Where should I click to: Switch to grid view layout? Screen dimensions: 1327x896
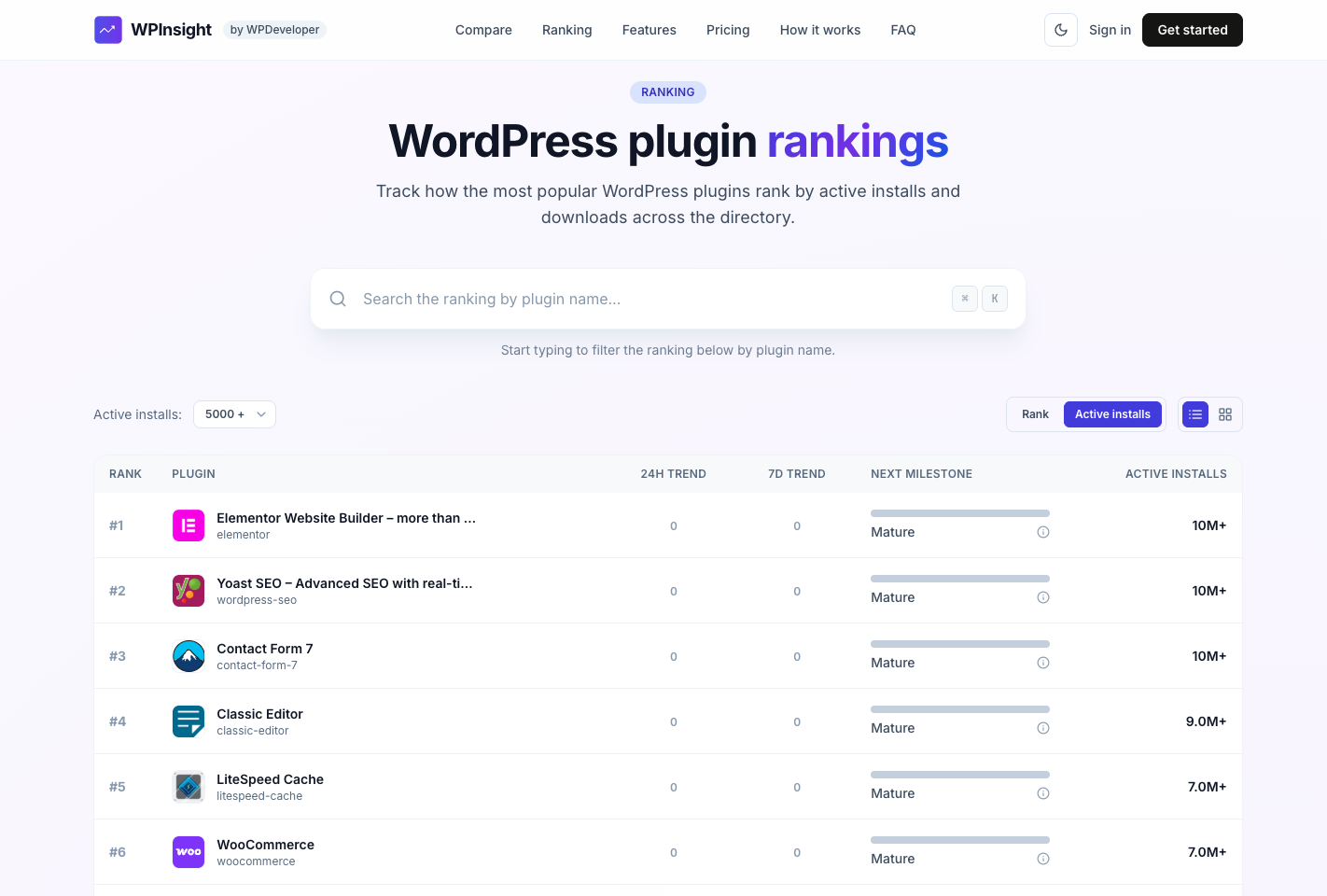click(1225, 414)
